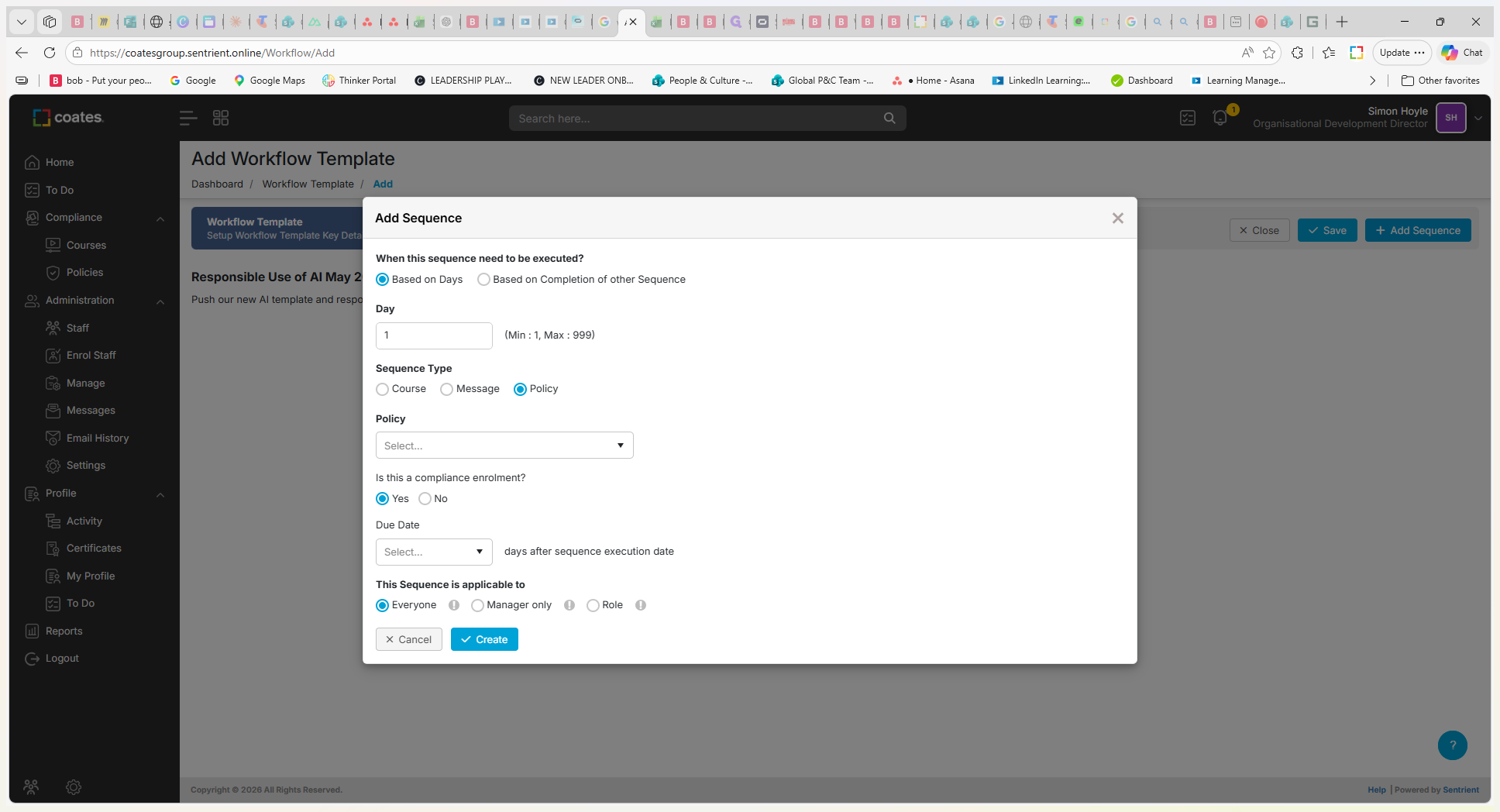Click the Save button
The width and height of the screenshot is (1500, 812).
pyautogui.click(x=1327, y=230)
